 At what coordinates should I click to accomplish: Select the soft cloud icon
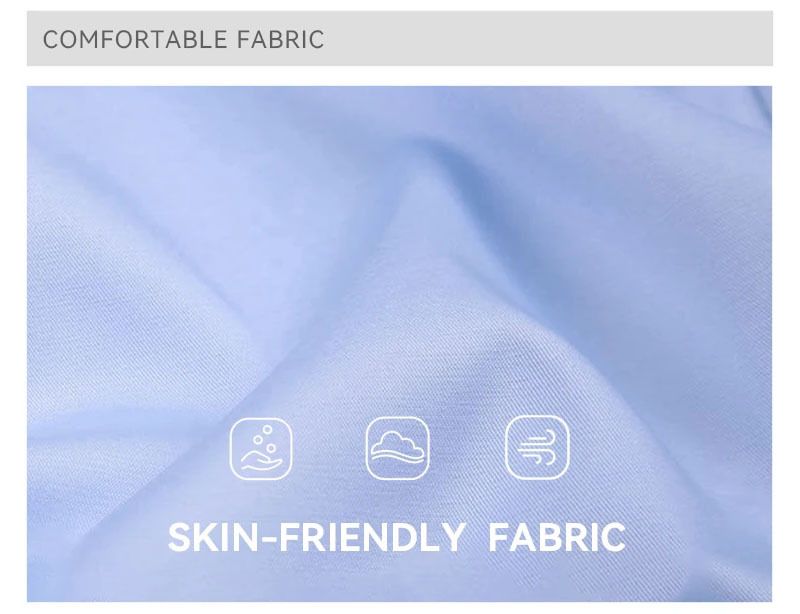point(397,448)
